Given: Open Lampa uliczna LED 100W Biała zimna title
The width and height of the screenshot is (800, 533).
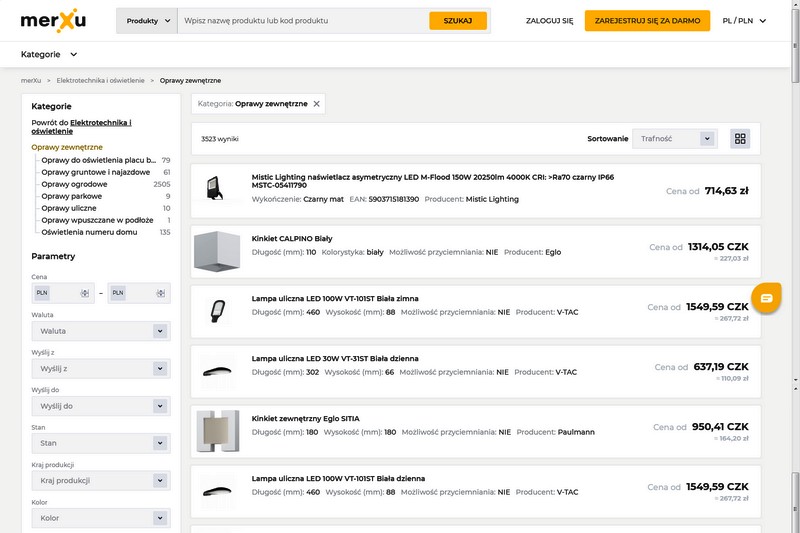Looking at the screenshot, I should [x=335, y=298].
